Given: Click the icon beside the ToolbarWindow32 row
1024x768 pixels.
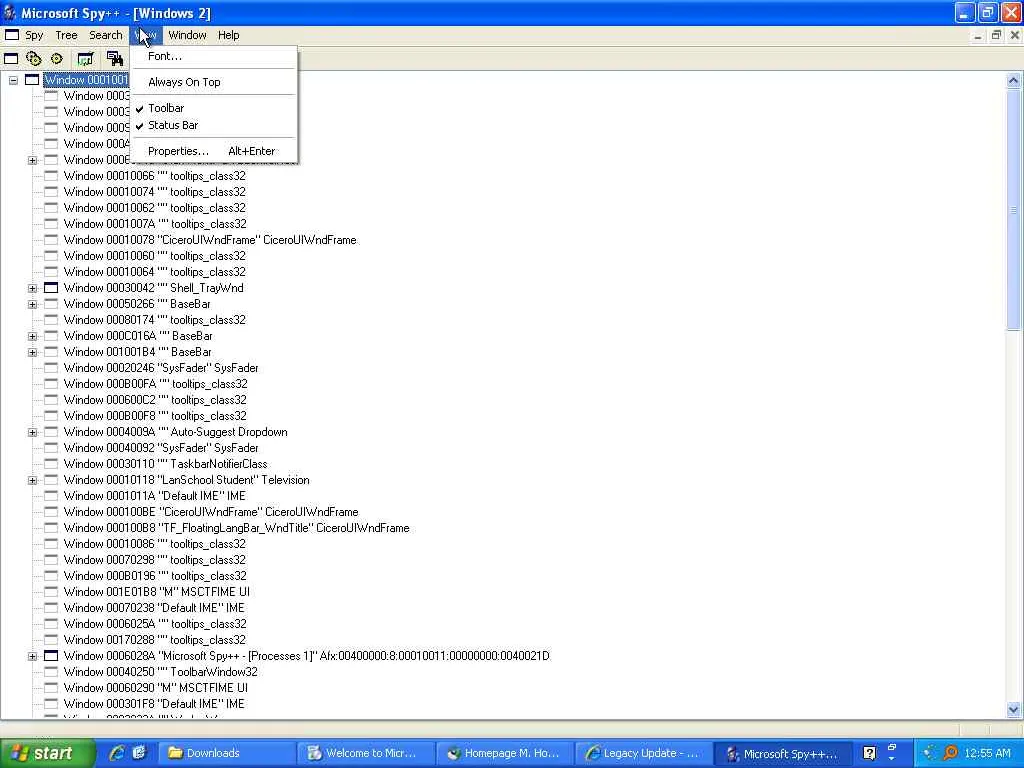Looking at the screenshot, I should pos(51,672).
